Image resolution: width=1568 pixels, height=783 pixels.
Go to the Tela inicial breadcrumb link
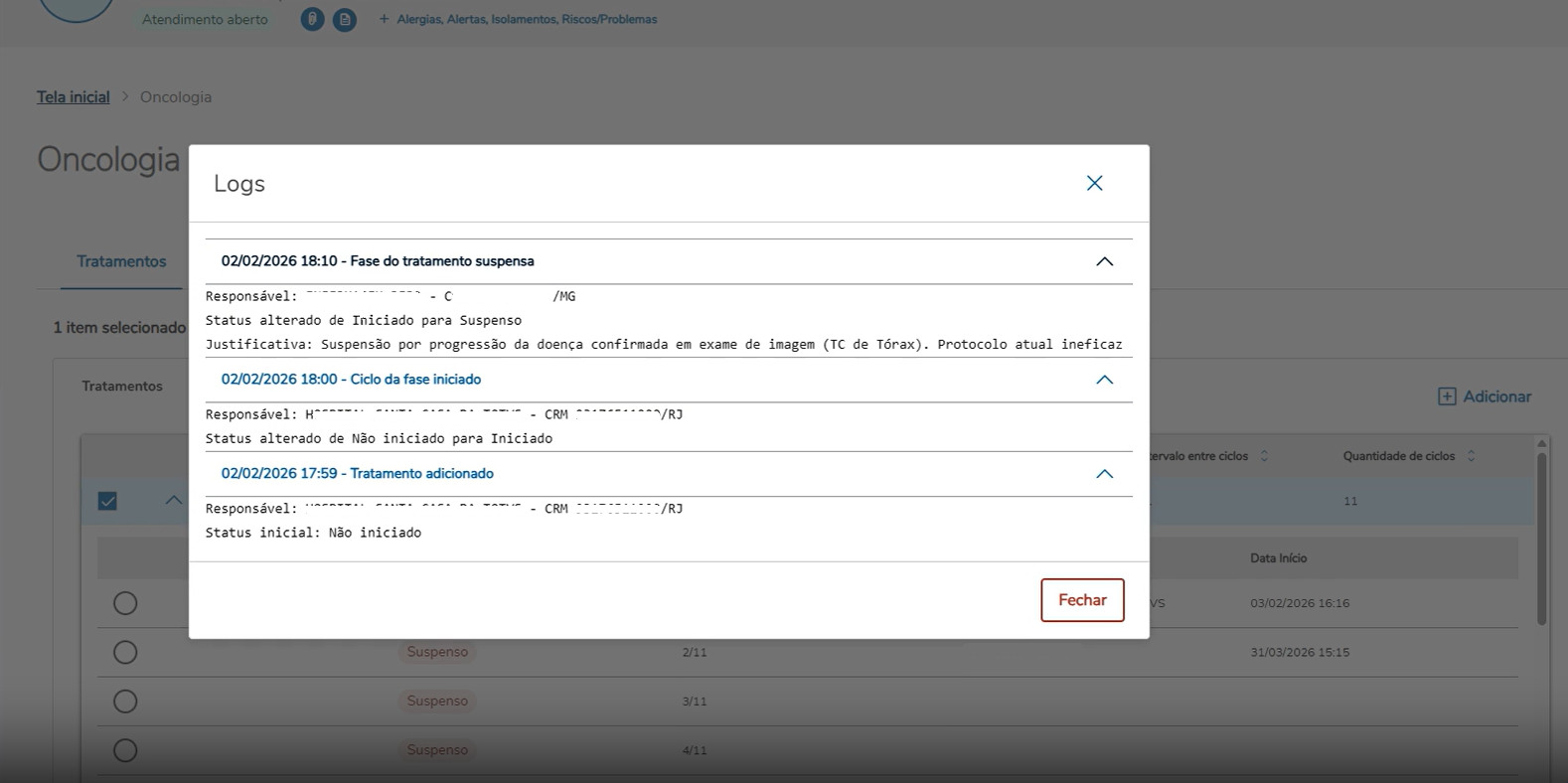coord(73,96)
